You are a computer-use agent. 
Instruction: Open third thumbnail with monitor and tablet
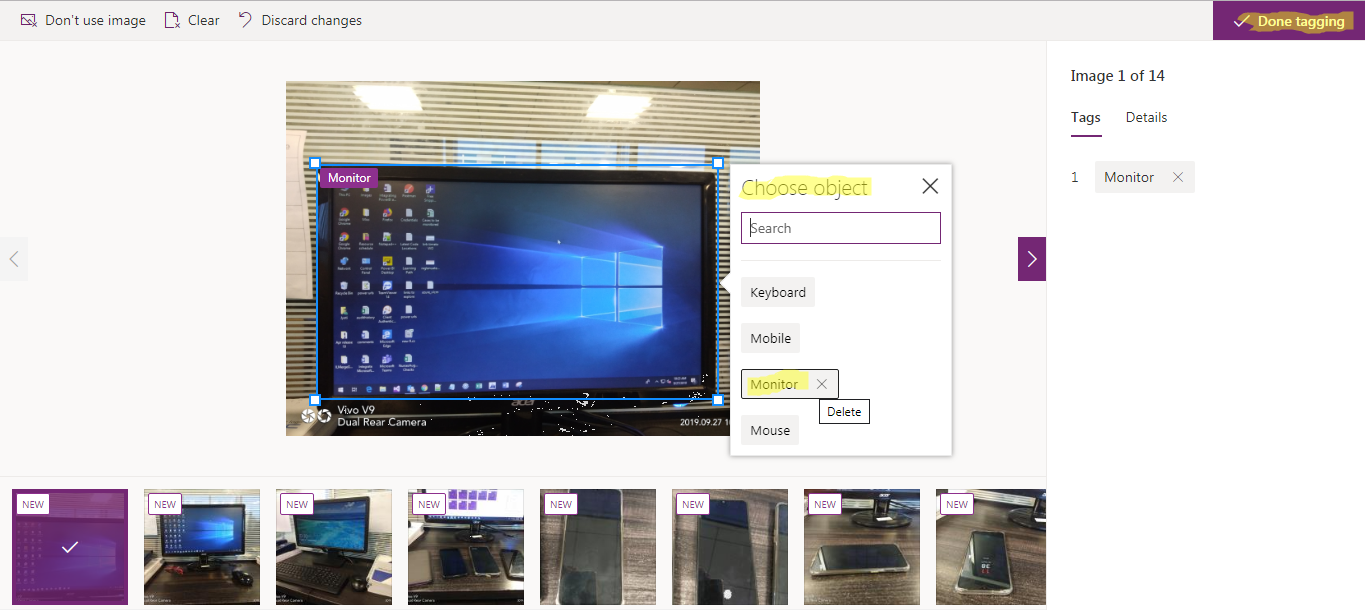[334, 547]
